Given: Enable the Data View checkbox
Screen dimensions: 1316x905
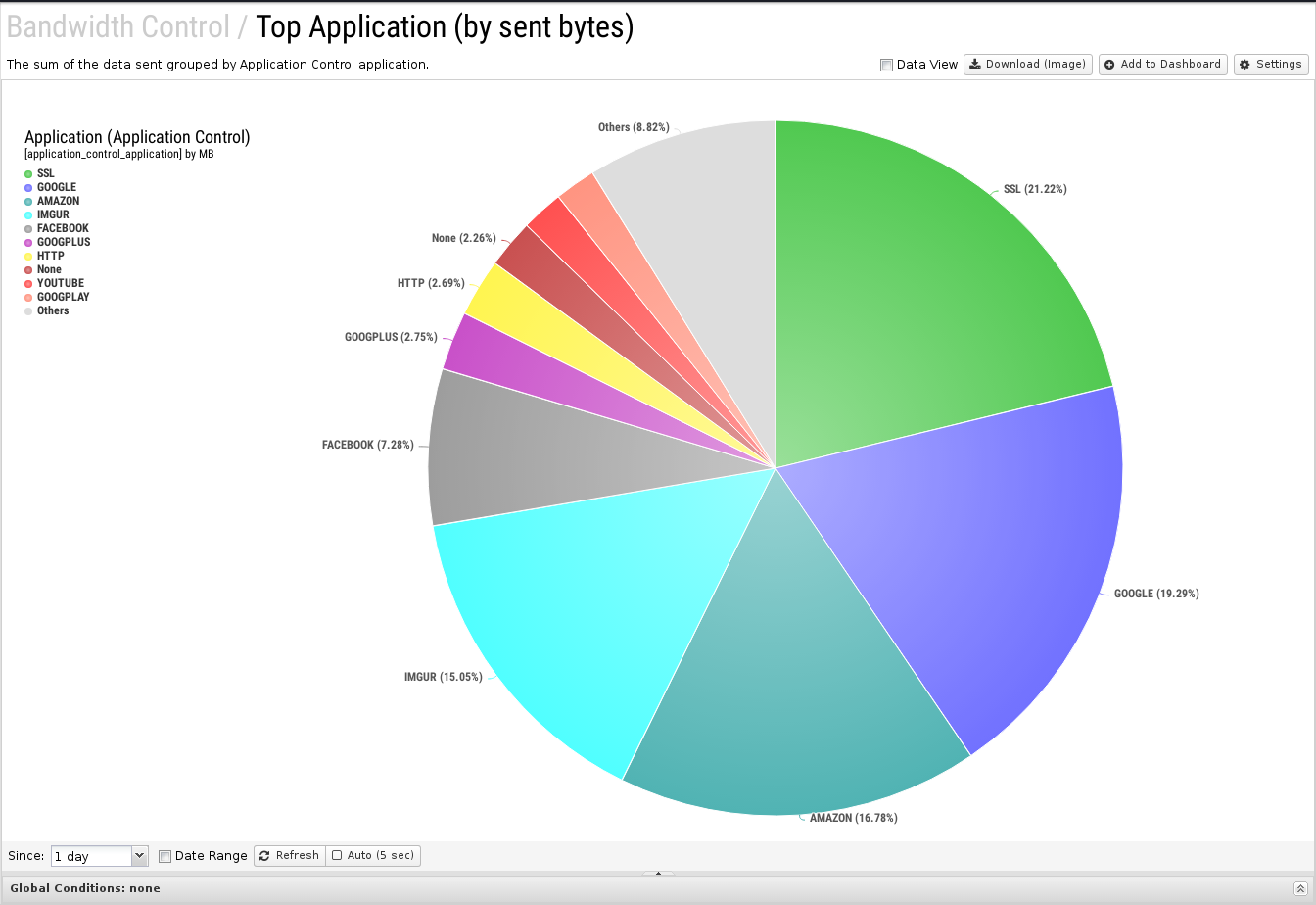Looking at the screenshot, I should (886, 66).
